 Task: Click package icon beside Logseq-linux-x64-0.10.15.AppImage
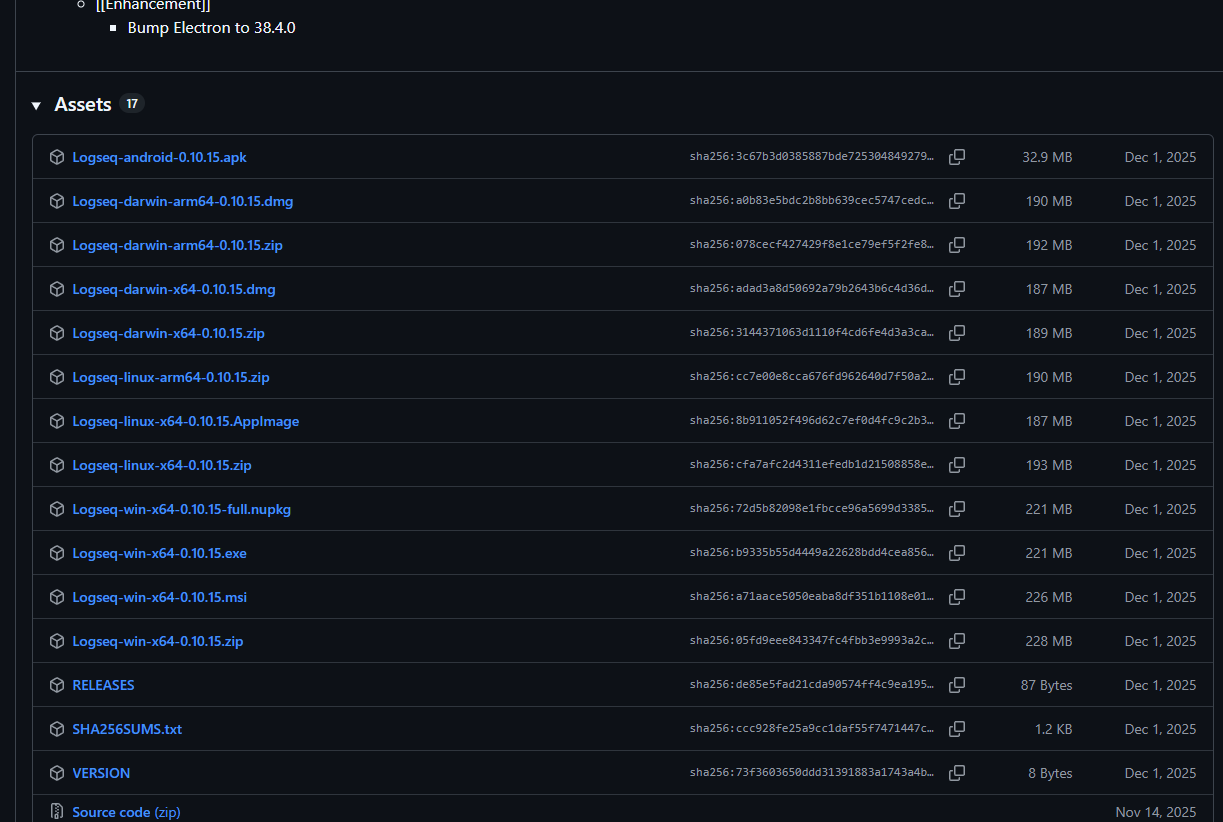(57, 421)
